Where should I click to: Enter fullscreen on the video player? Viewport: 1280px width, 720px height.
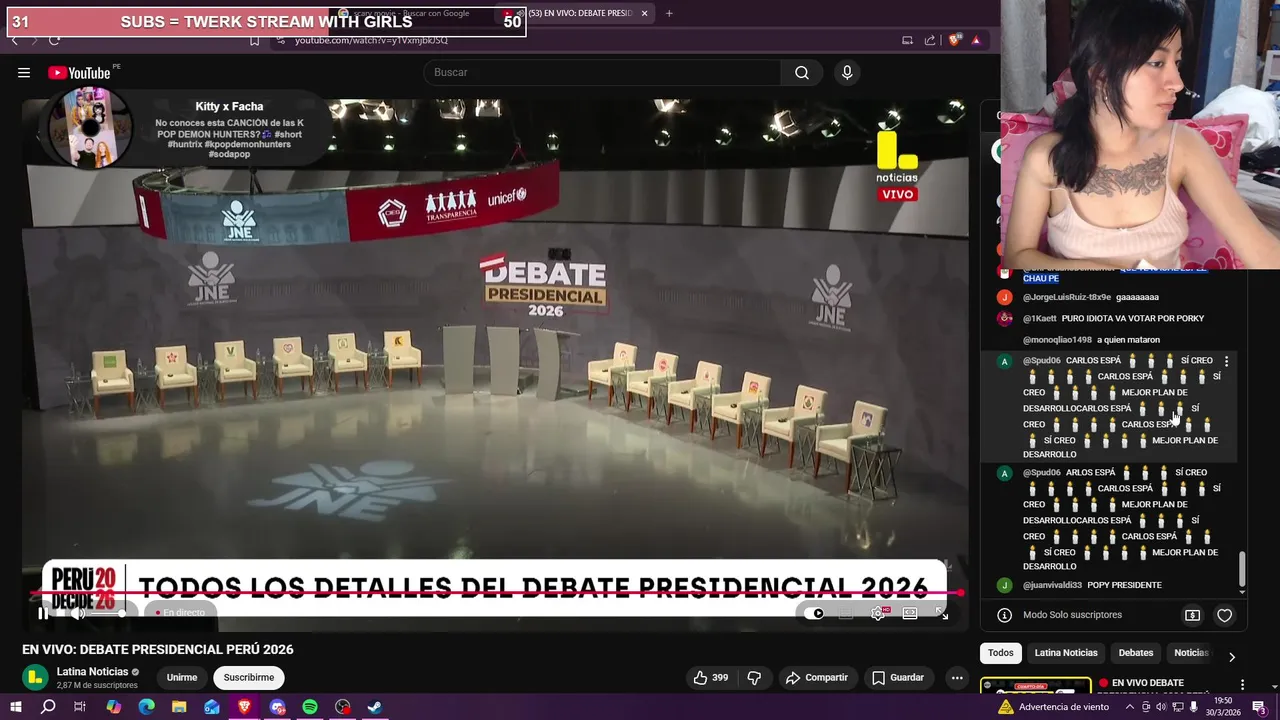942,613
